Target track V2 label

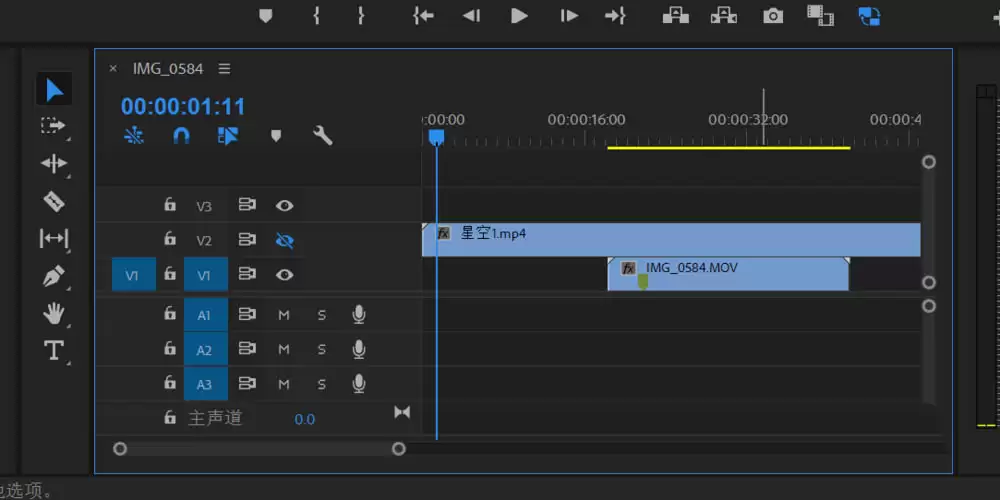click(204, 241)
